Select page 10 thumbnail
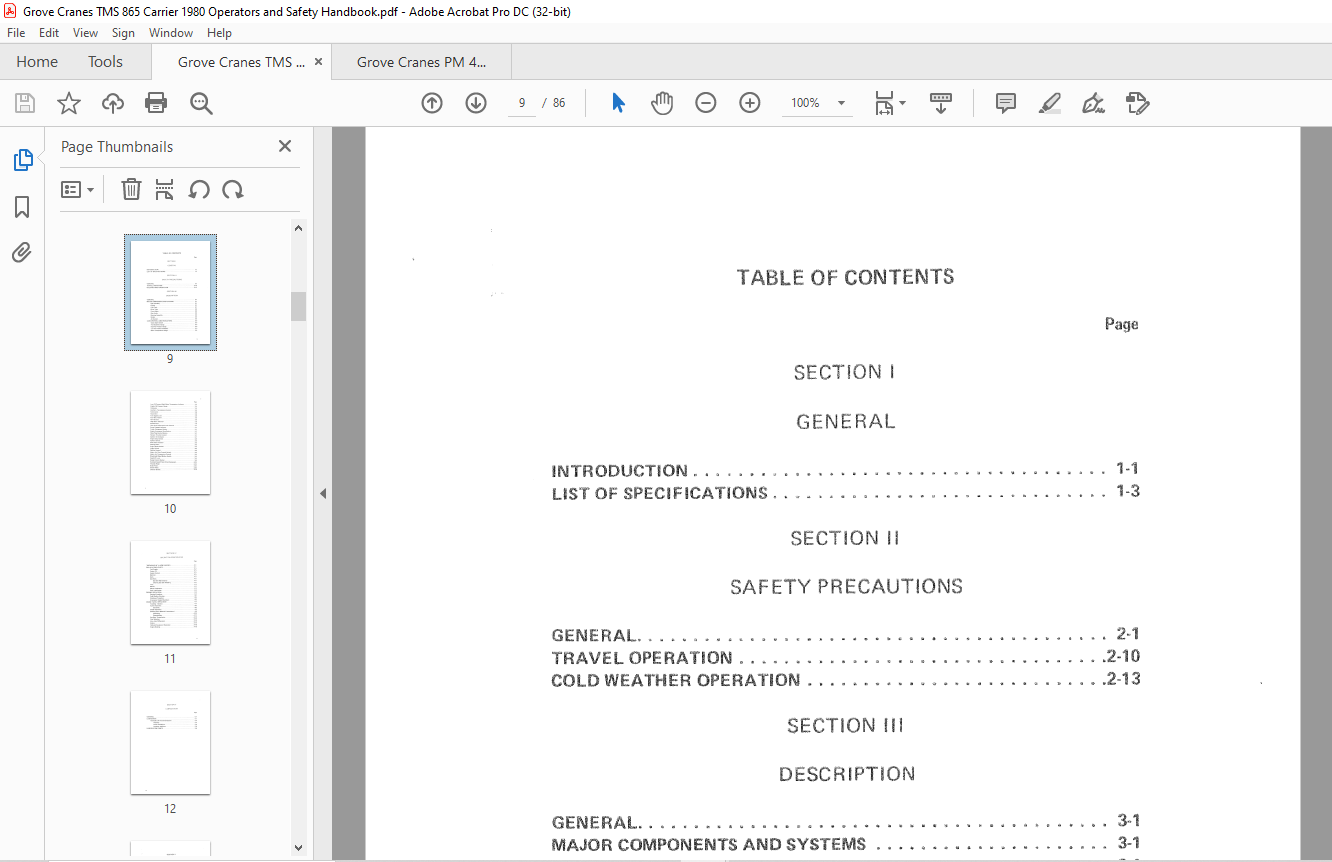Viewport: 1332px width, 862px height. (170, 442)
